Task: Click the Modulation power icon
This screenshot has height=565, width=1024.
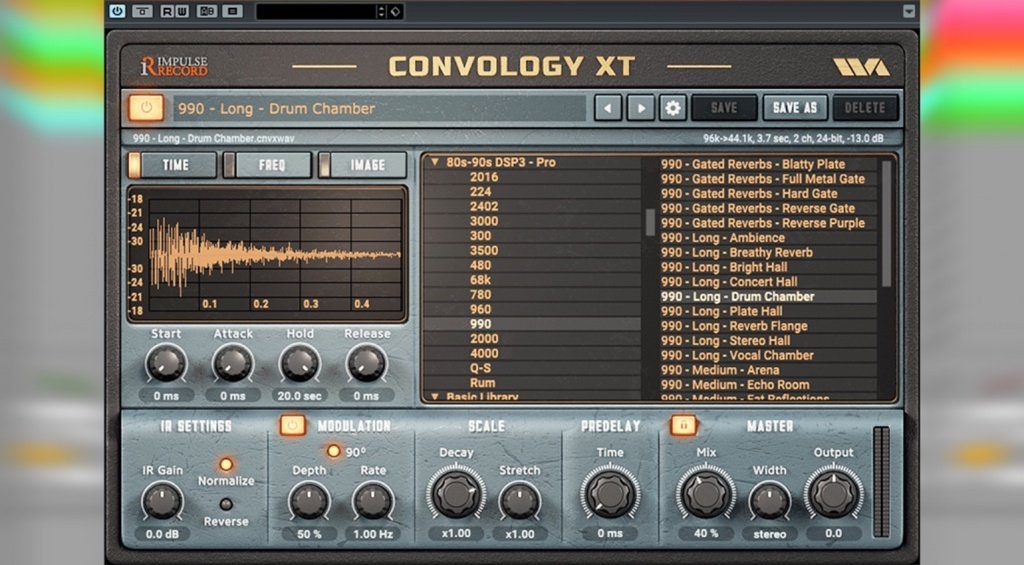Action: point(292,426)
